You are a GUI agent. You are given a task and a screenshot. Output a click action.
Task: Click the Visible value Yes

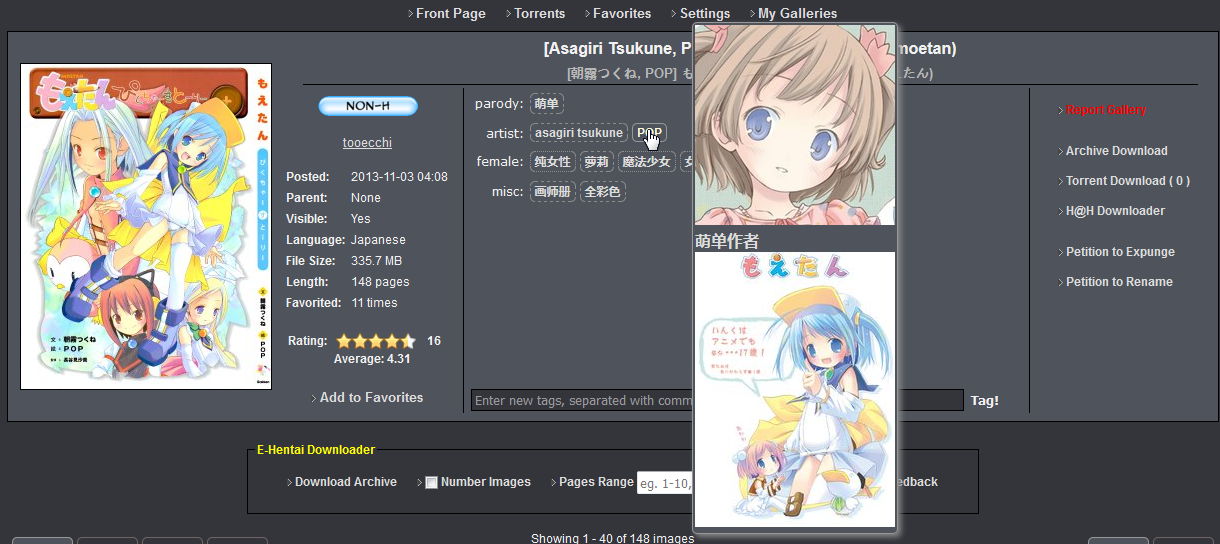pyautogui.click(x=361, y=219)
